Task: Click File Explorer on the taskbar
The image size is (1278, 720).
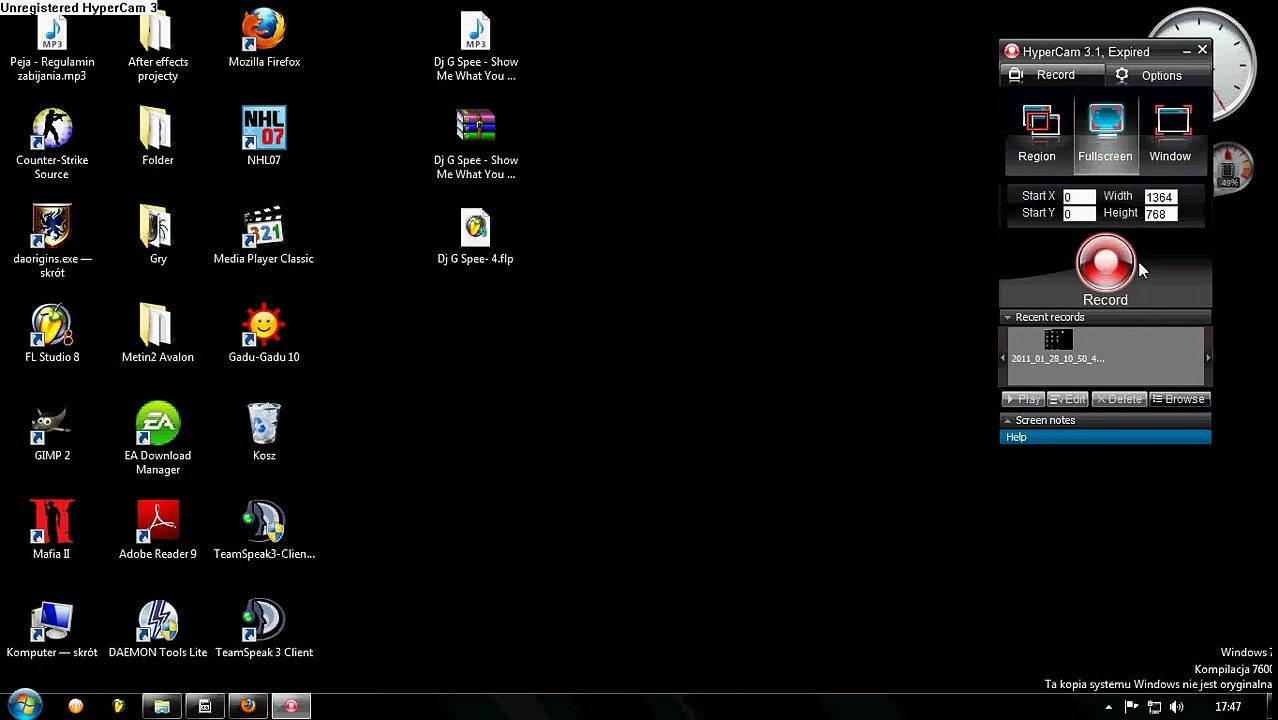Action: coord(162,706)
